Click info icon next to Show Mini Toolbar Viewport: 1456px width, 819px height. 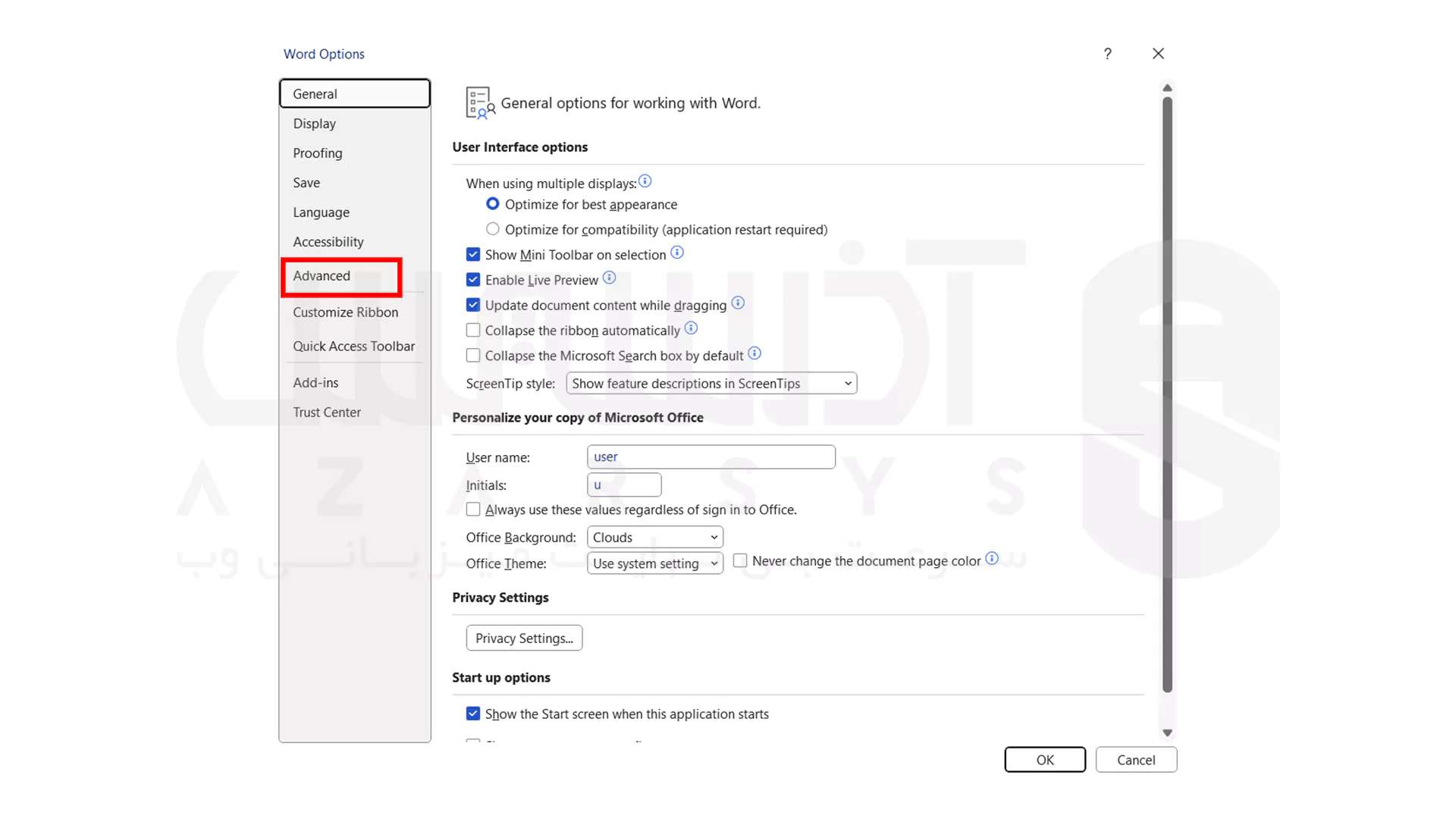tap(677, 253)
